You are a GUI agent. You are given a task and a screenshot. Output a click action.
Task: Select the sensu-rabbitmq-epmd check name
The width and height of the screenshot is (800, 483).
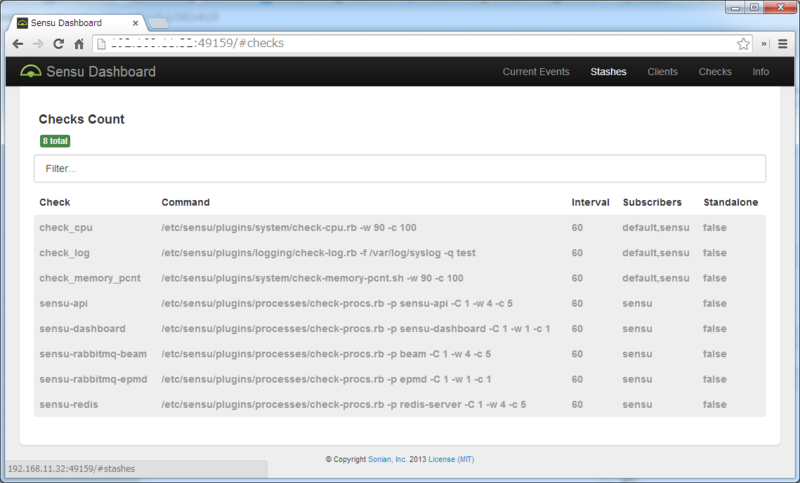tap(93, 379)
